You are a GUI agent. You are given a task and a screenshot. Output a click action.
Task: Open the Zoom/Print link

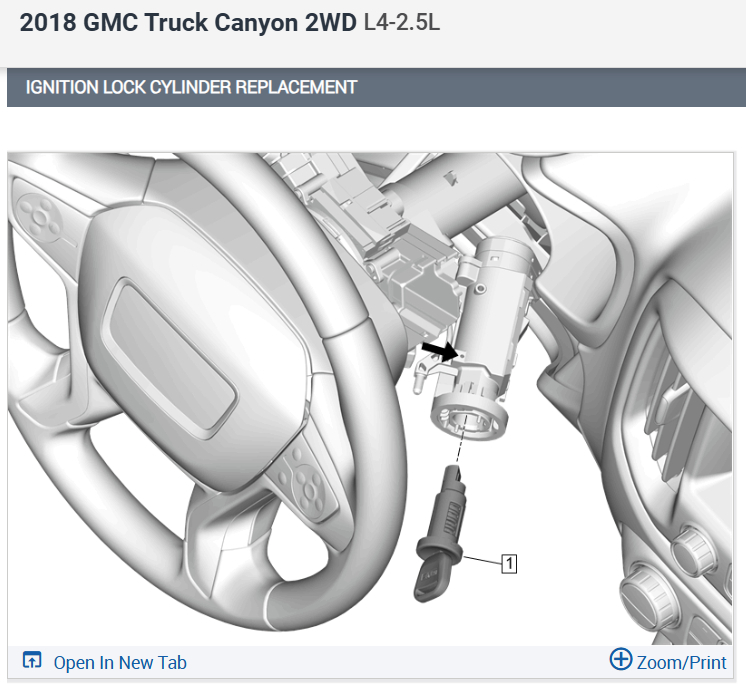[x=682, y=663]
